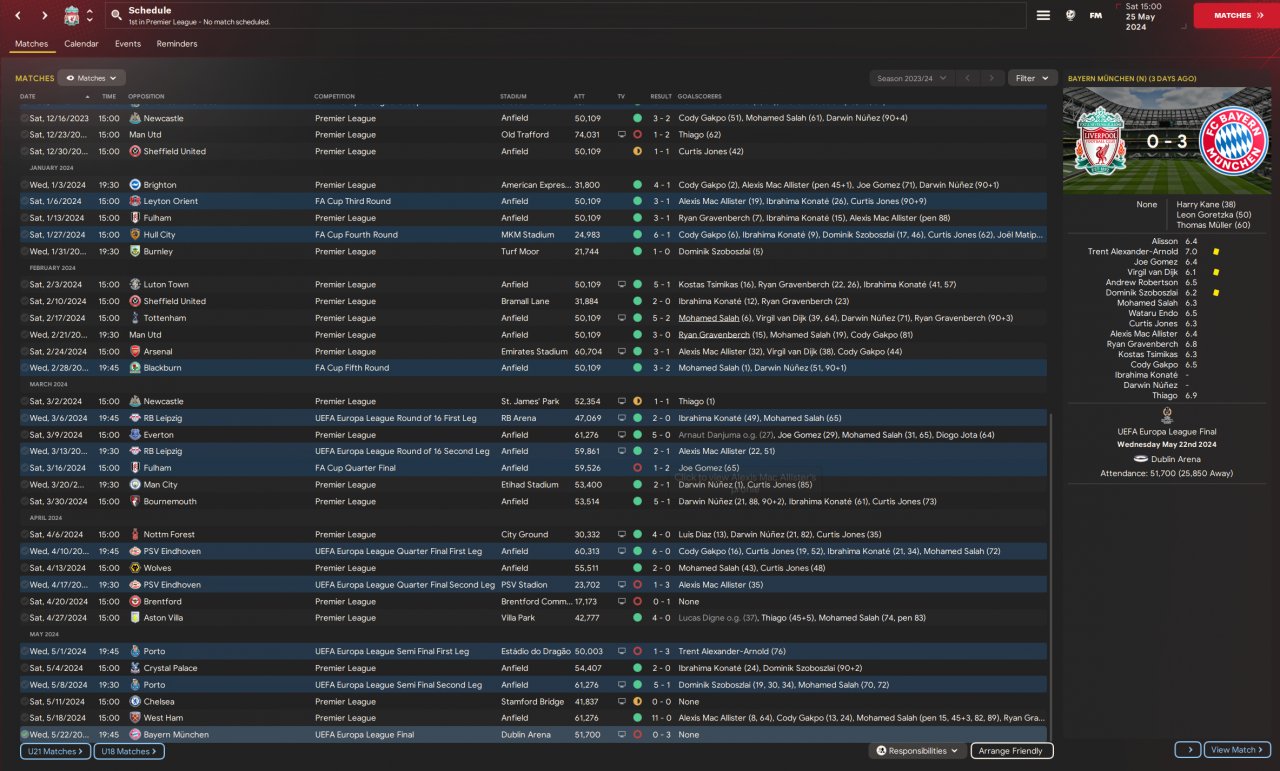Click large Bayern crest in match preview

click(x=1232, y=141)
